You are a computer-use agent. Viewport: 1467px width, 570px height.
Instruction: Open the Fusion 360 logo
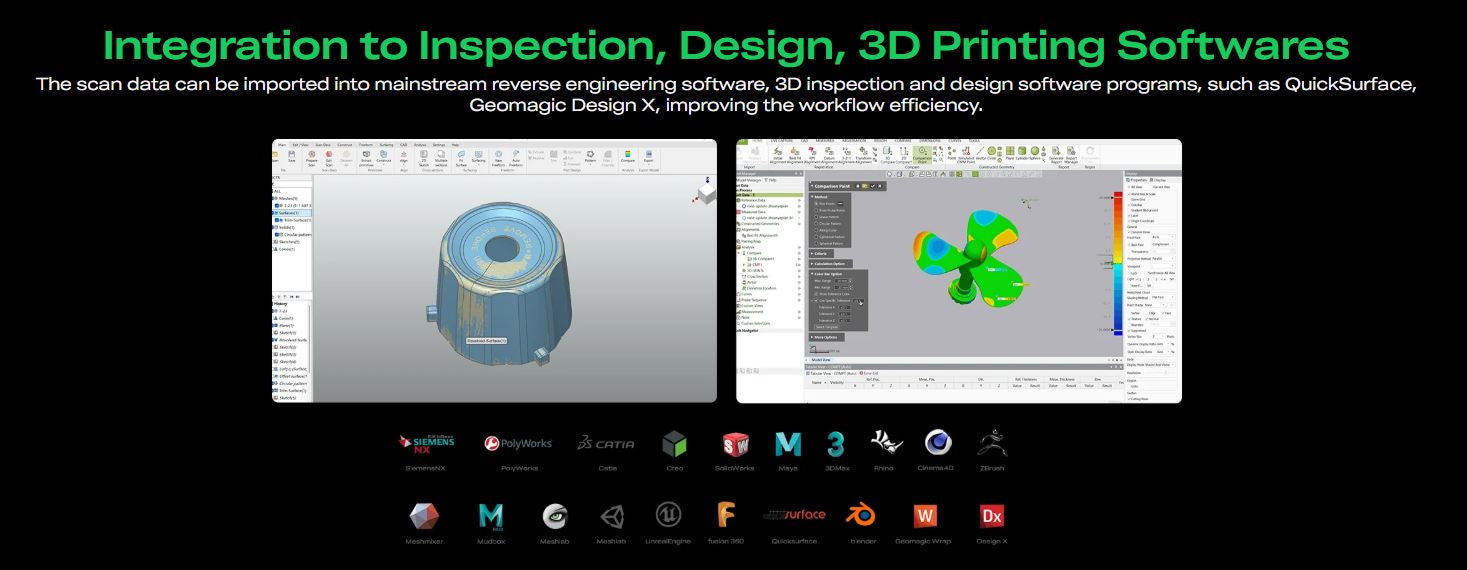(x=727, y=515)
